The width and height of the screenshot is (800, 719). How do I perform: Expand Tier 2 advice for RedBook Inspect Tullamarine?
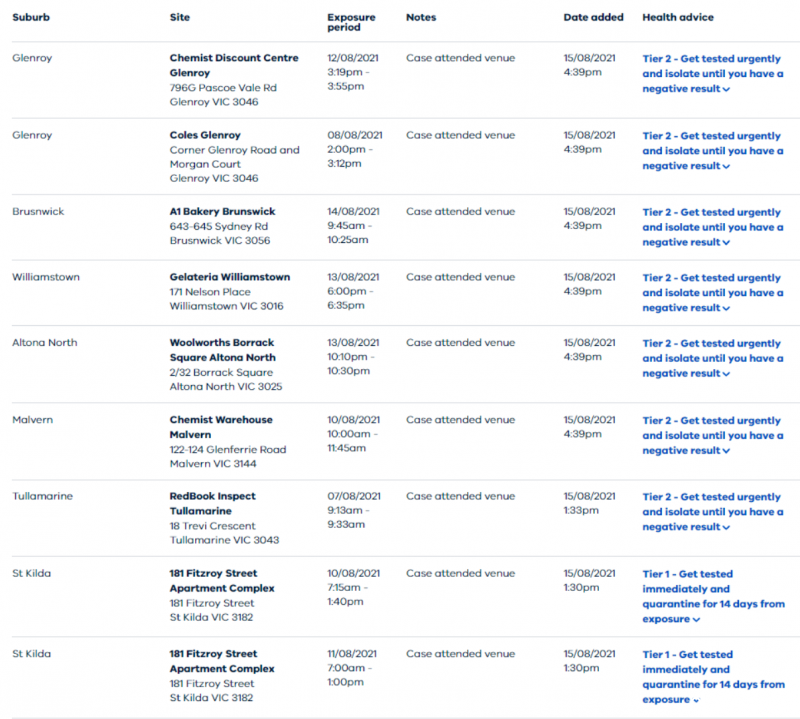(x=713, y=512)
